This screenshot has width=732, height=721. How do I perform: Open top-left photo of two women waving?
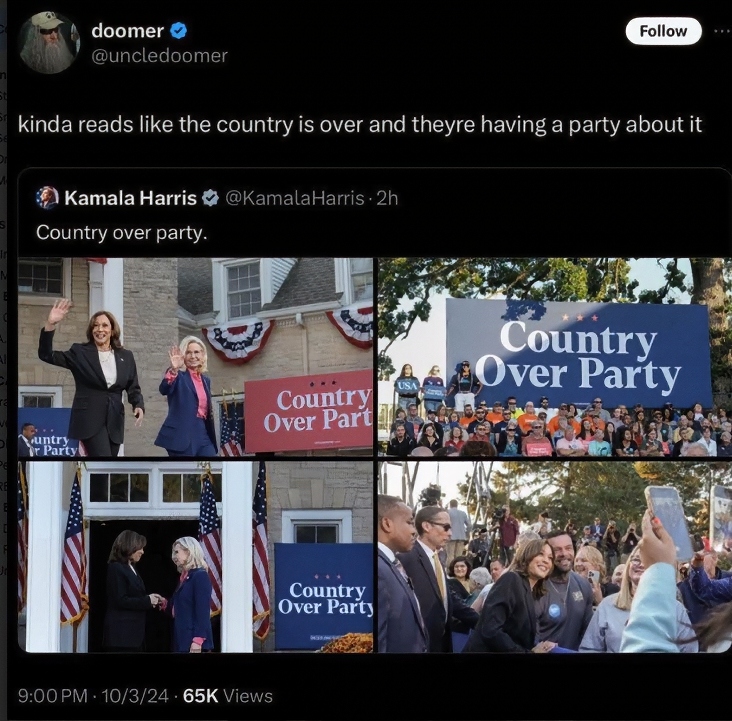tap(195, 357)
